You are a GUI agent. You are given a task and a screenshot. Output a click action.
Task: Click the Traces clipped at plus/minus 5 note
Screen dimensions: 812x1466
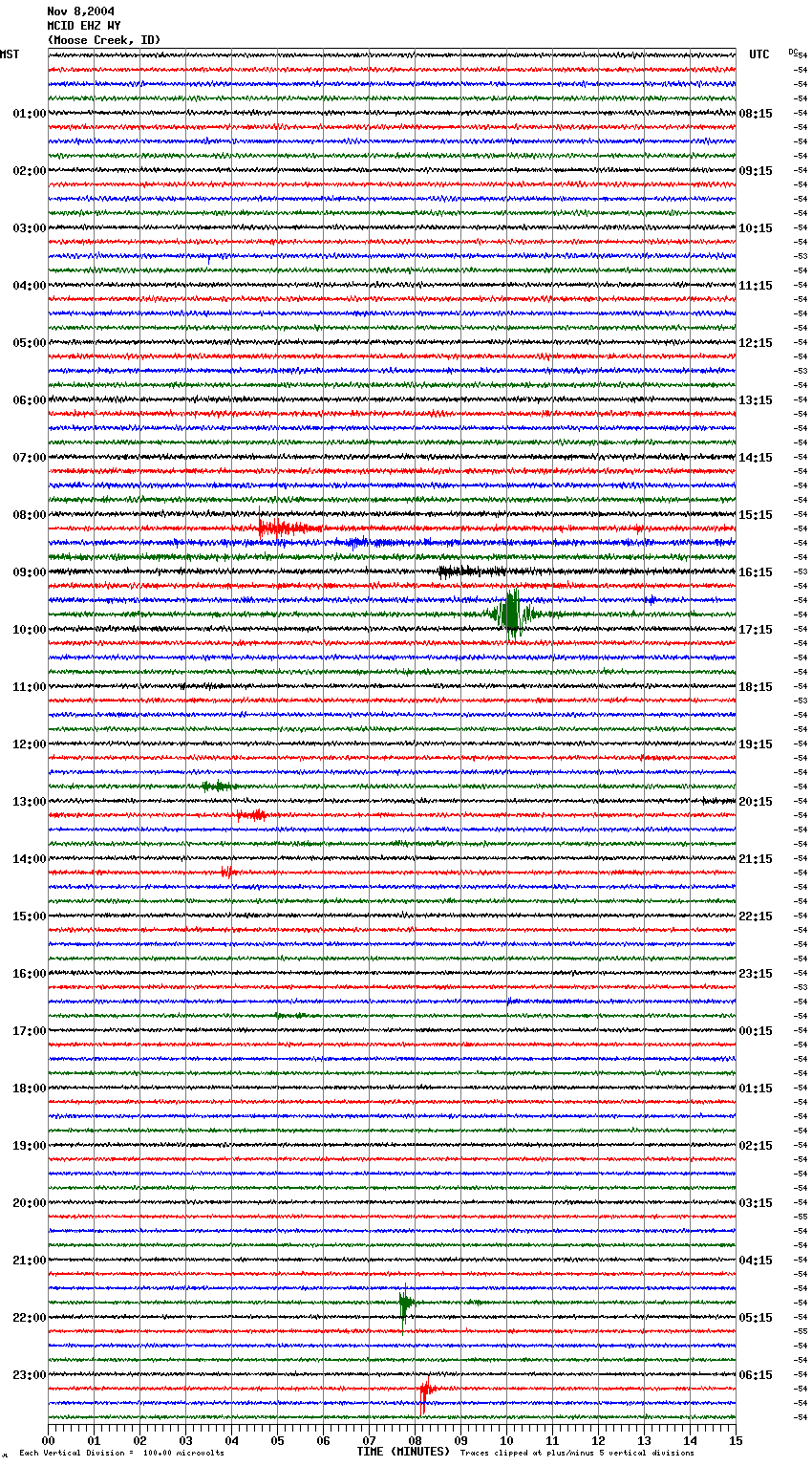coord(577,1453)
